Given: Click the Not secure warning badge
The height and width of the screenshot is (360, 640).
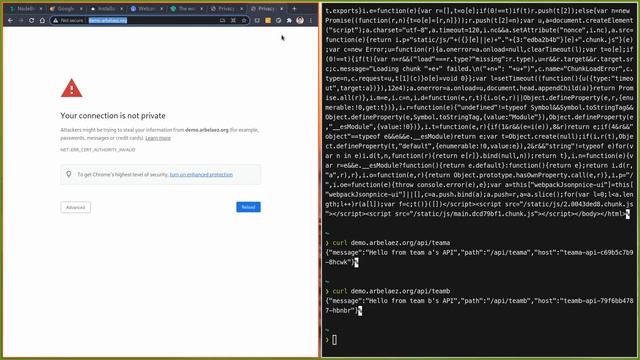Looking at the screenshot, I should pyautogui.click(x=68, y=20).
